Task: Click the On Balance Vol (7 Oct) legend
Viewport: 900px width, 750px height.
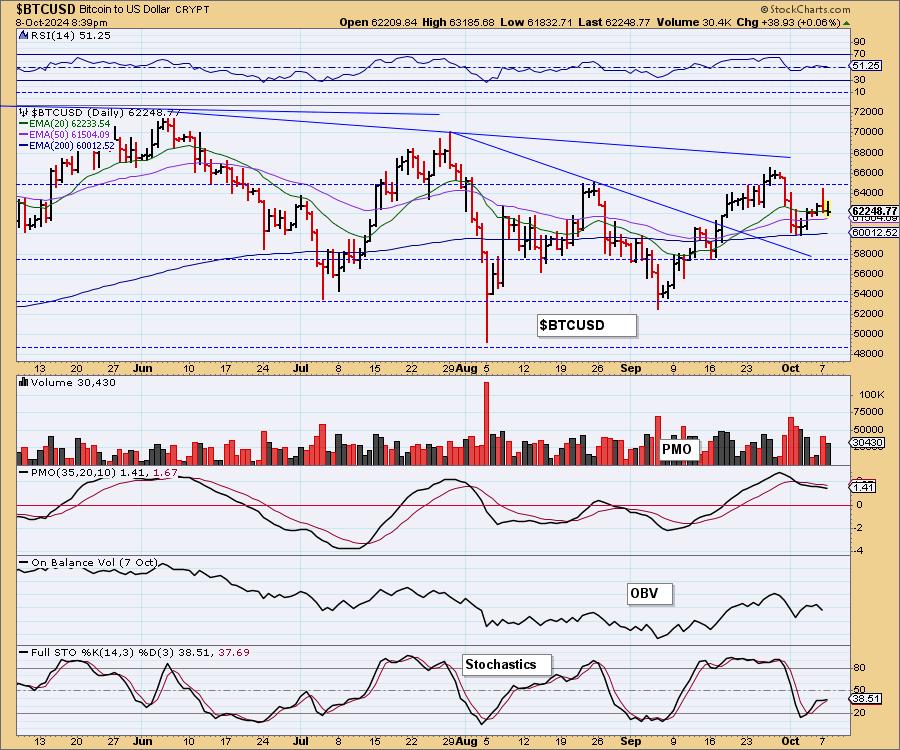Action: tap(89, 562)
